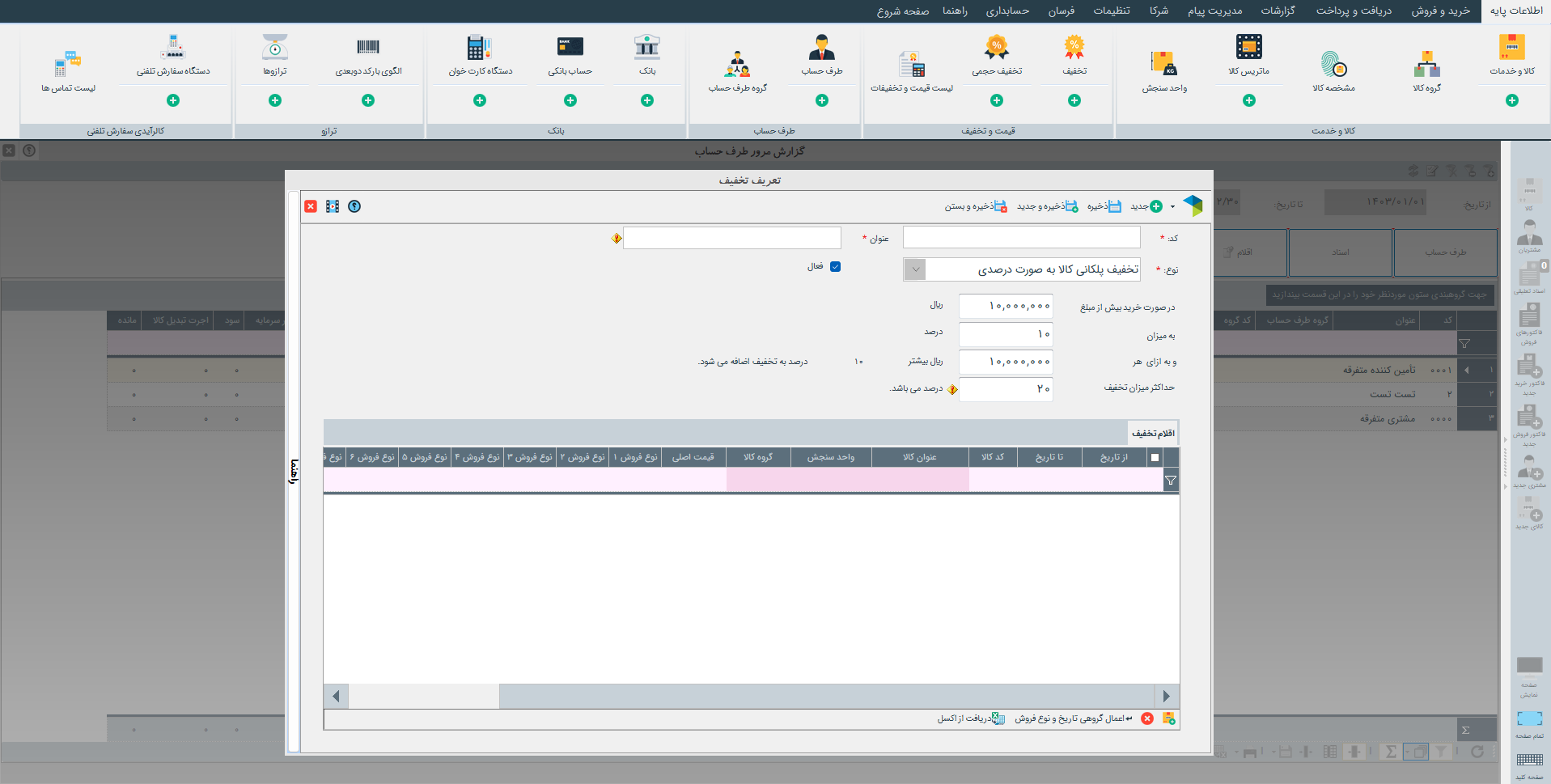Screen dimensions: 1551x784
Task: Click the جدید button in dialog toolbar
Action: click(x=1146, y=206)
